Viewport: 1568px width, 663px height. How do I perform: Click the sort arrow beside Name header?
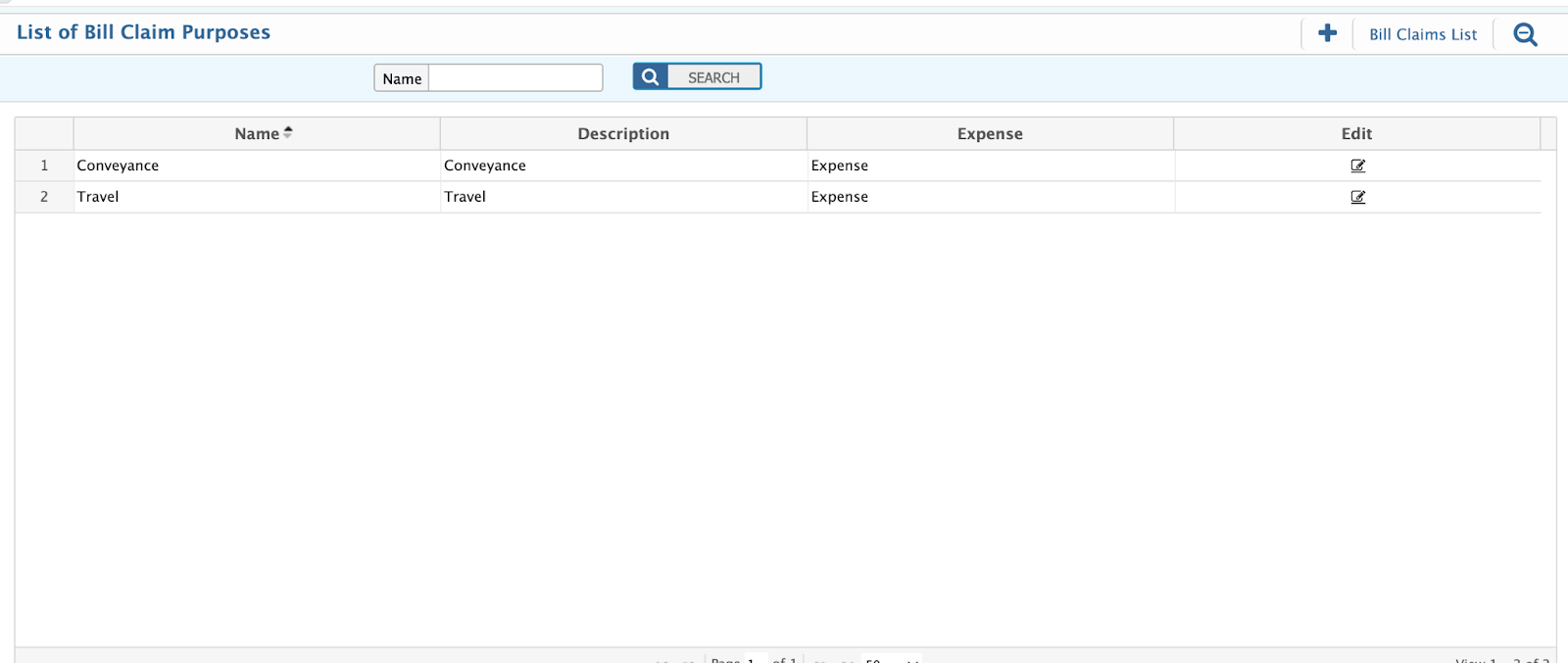click(x=288, y=133)
